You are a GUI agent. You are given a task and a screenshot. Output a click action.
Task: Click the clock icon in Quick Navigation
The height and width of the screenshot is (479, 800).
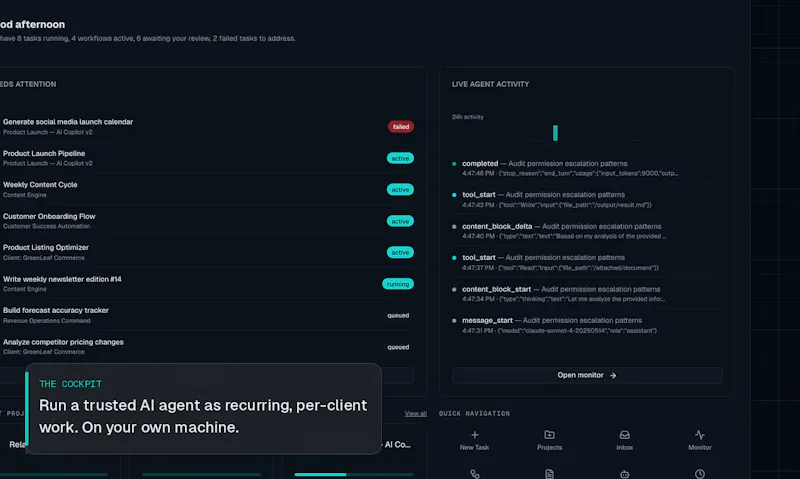[x=699, y=474]
